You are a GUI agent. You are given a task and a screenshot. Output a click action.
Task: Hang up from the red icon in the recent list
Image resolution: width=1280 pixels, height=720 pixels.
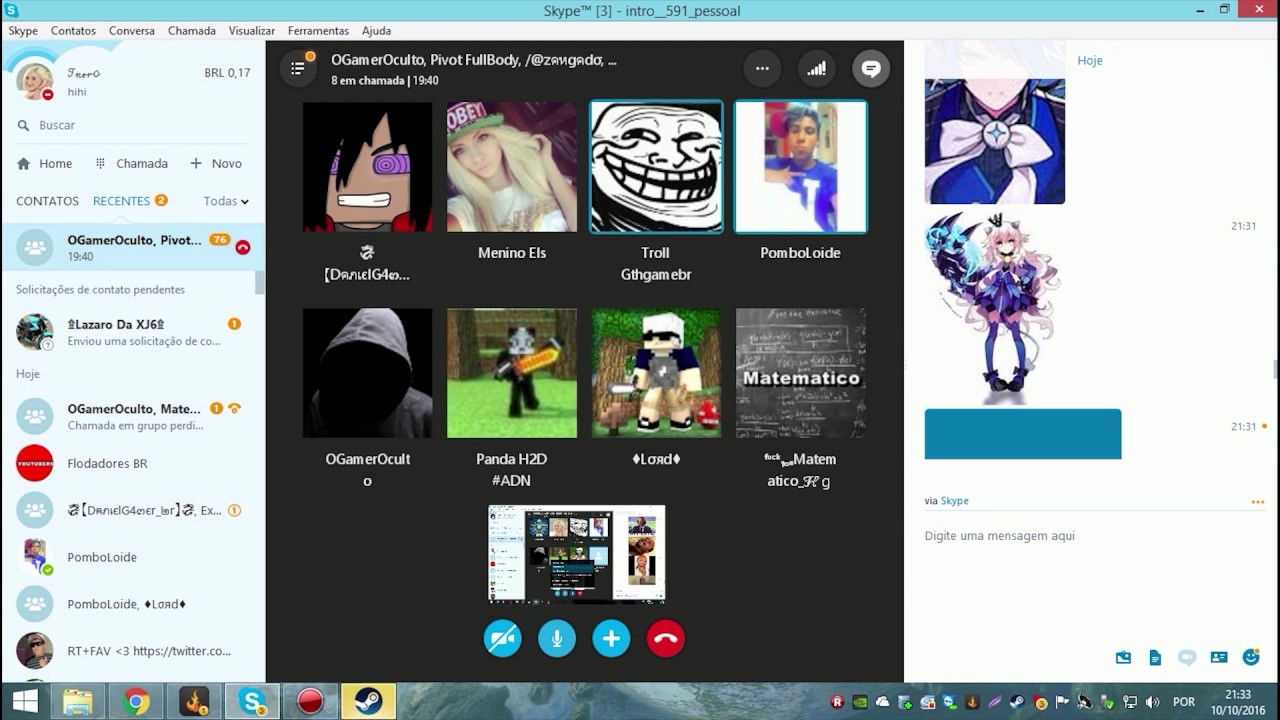243,247
